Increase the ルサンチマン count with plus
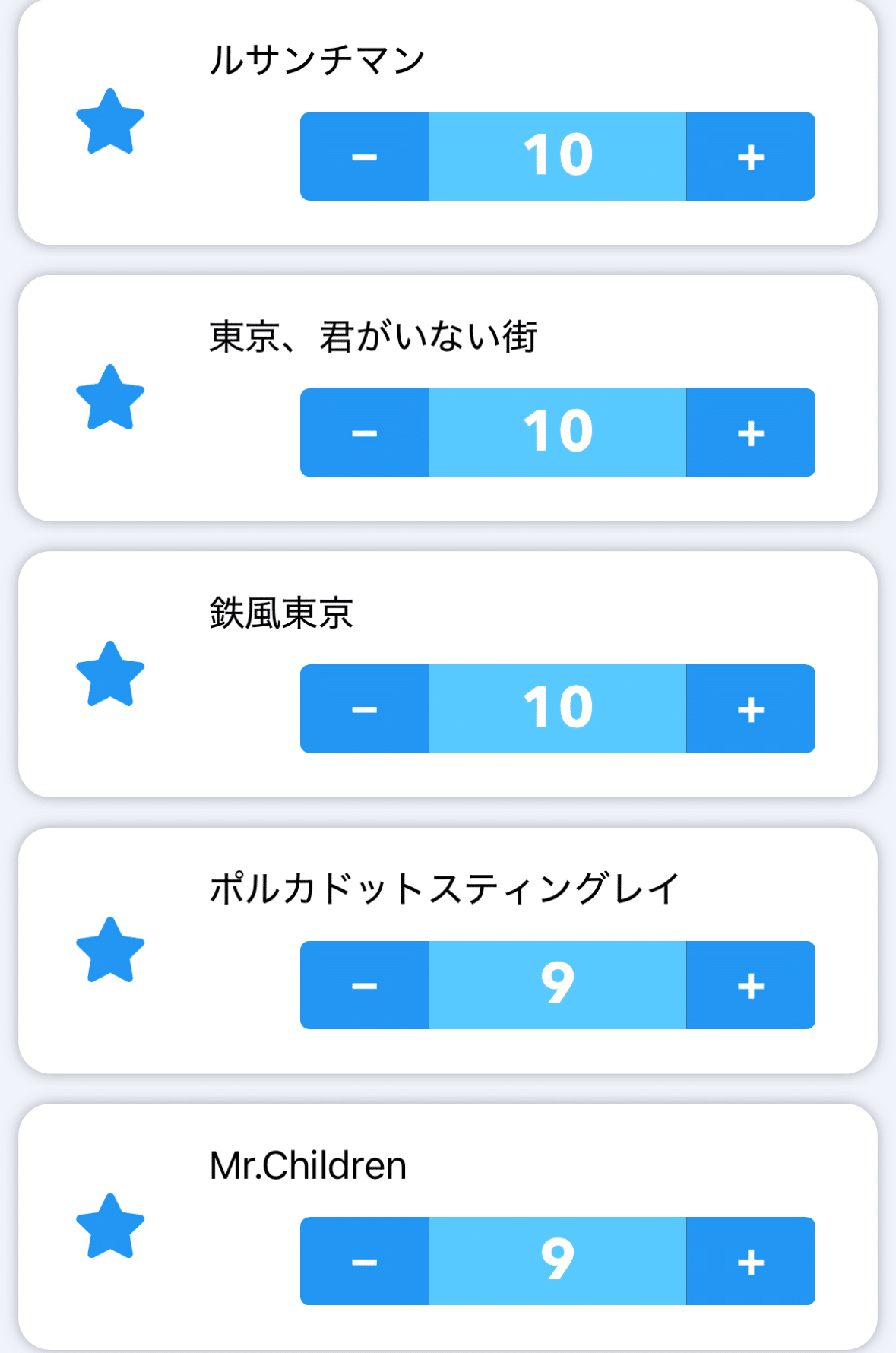 click(x=750, y=157)
